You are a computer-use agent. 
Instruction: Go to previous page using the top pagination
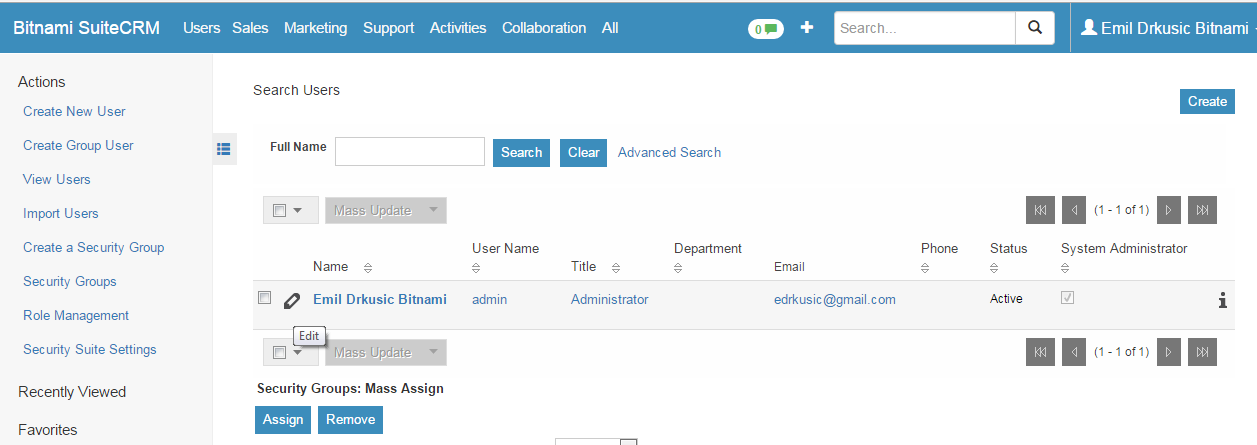pyautogui.click(x=1074, y=210)
